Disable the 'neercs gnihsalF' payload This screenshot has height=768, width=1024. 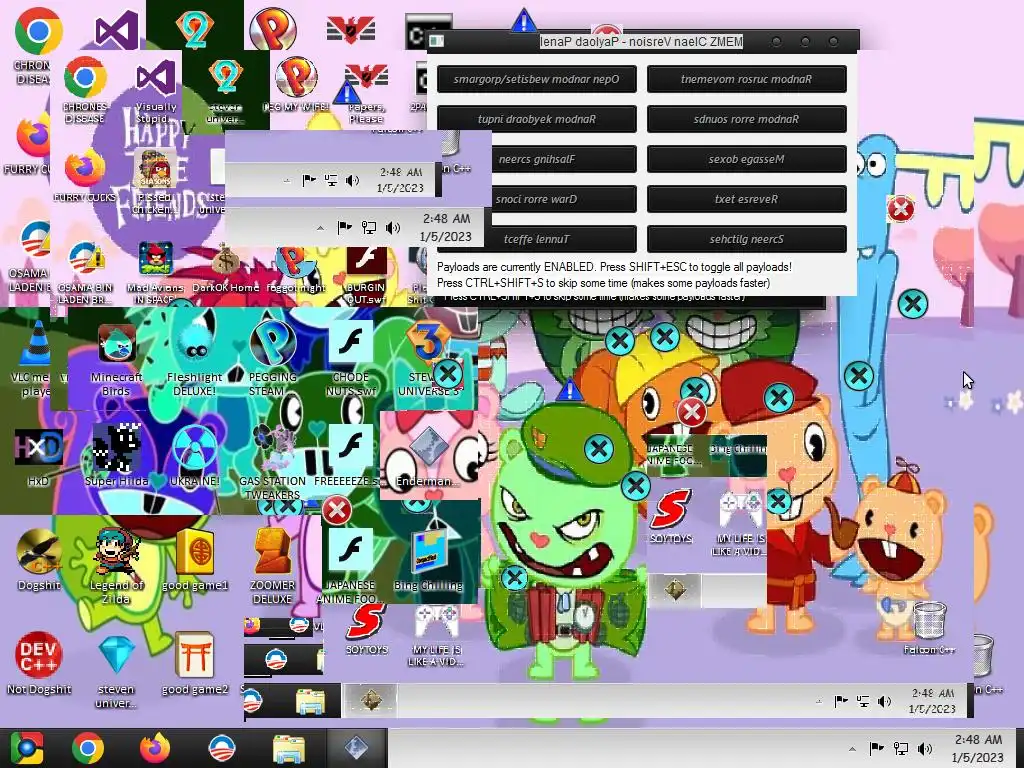564,159
